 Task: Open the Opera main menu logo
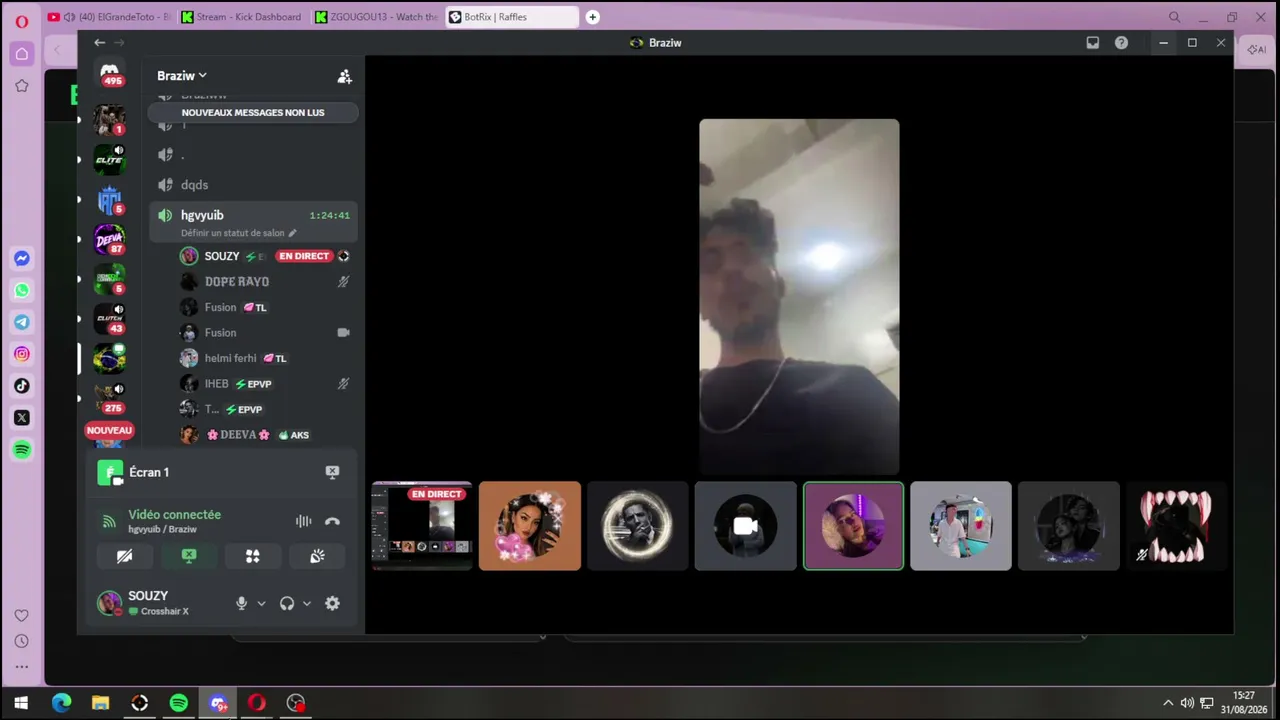[x=21, y=21]
